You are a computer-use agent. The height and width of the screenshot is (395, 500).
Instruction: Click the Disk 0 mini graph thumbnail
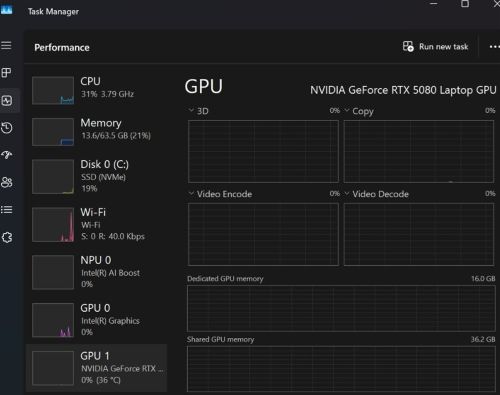click(53, 177)
